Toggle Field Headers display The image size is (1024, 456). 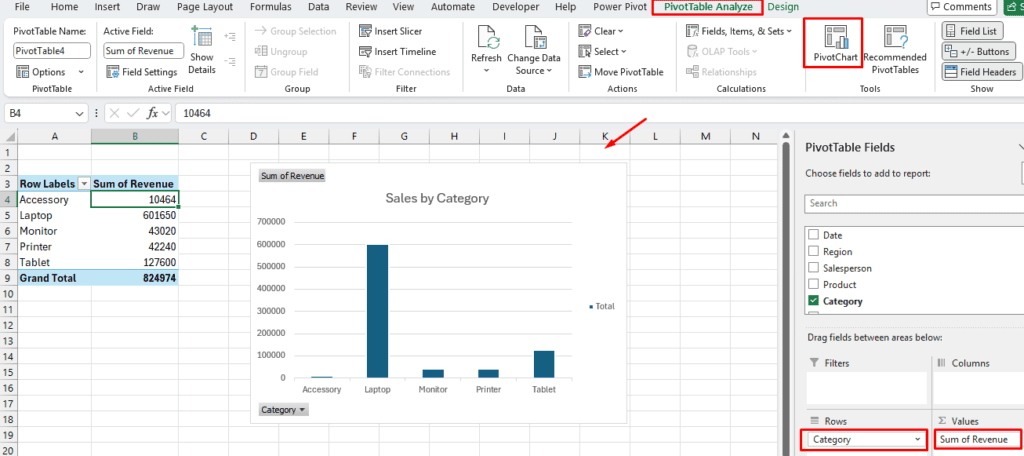[x=982, y=72]
